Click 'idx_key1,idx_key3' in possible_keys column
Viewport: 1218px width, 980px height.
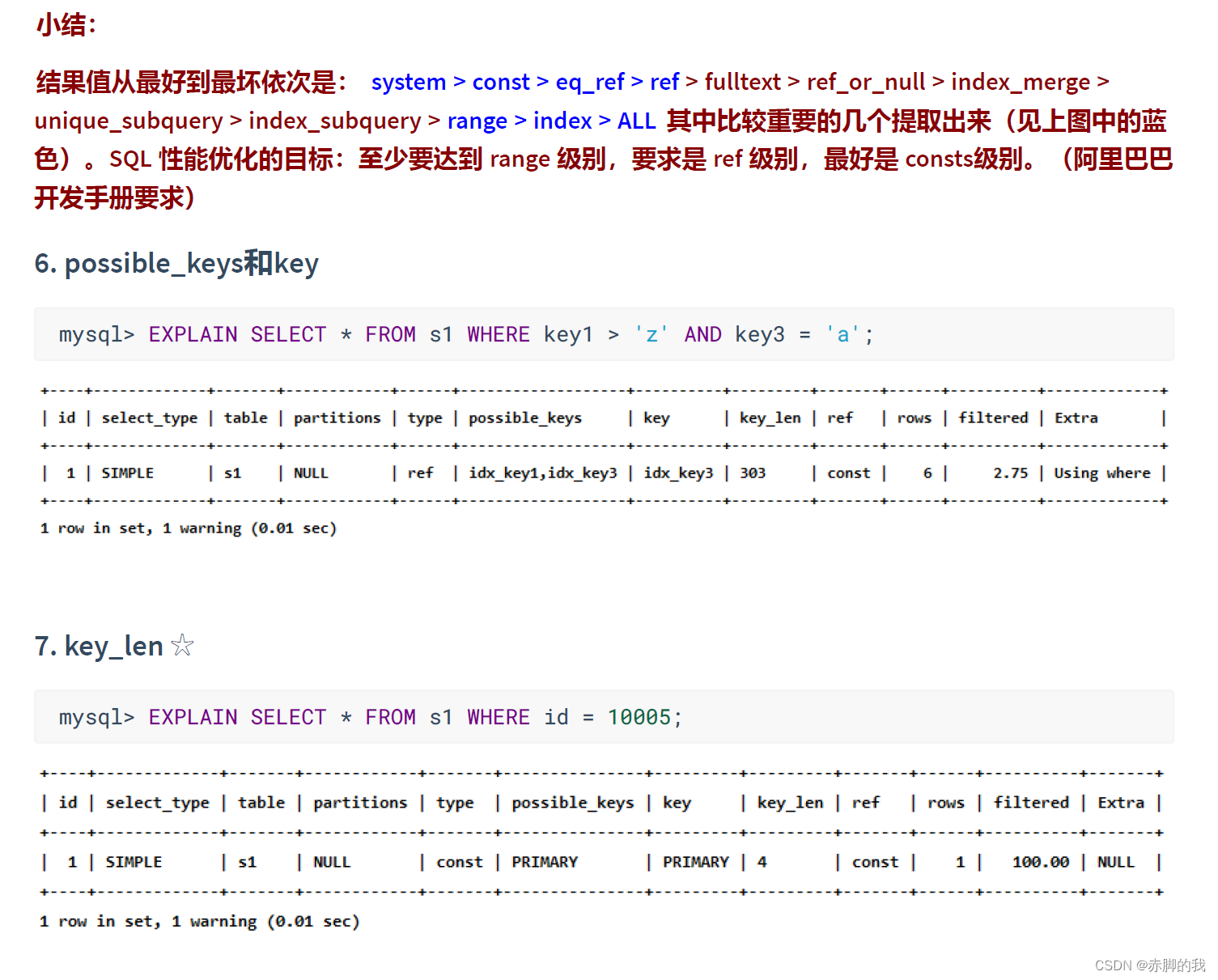[543, 473]
